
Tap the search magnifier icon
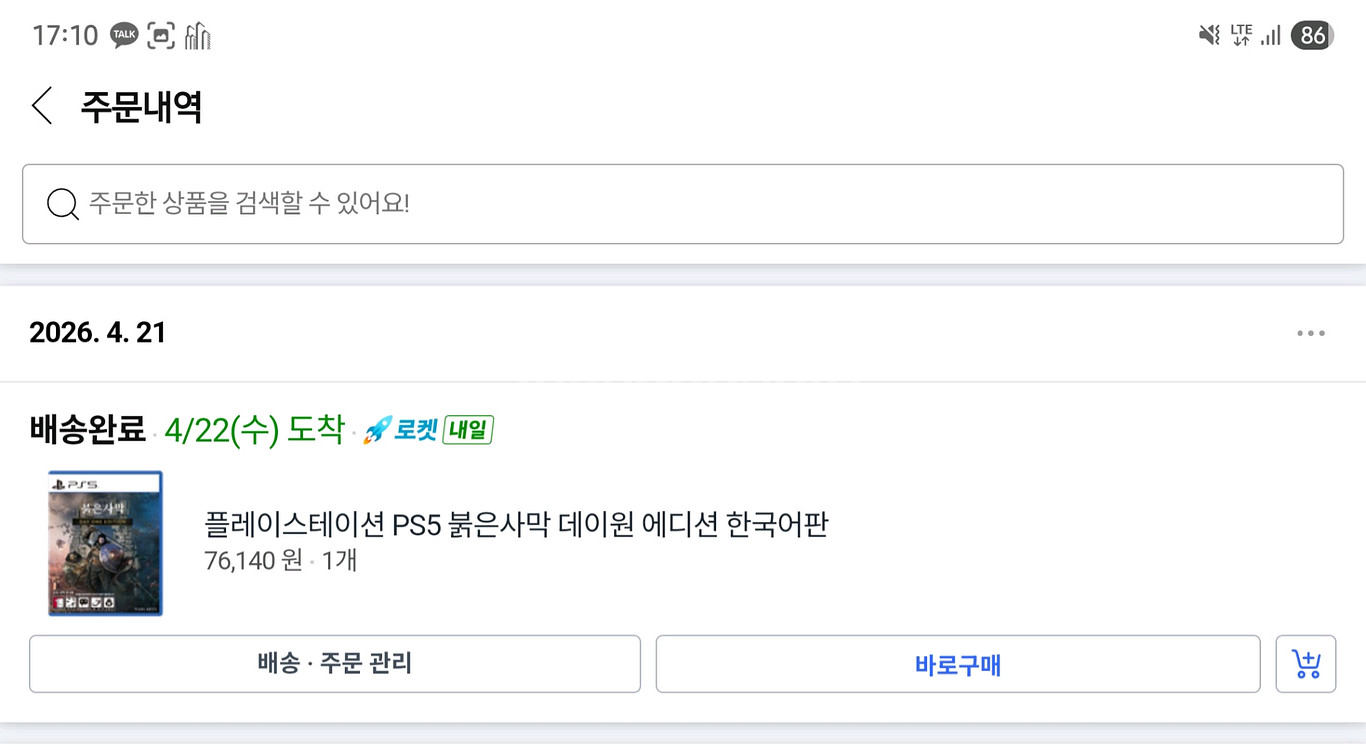point(62,204)
